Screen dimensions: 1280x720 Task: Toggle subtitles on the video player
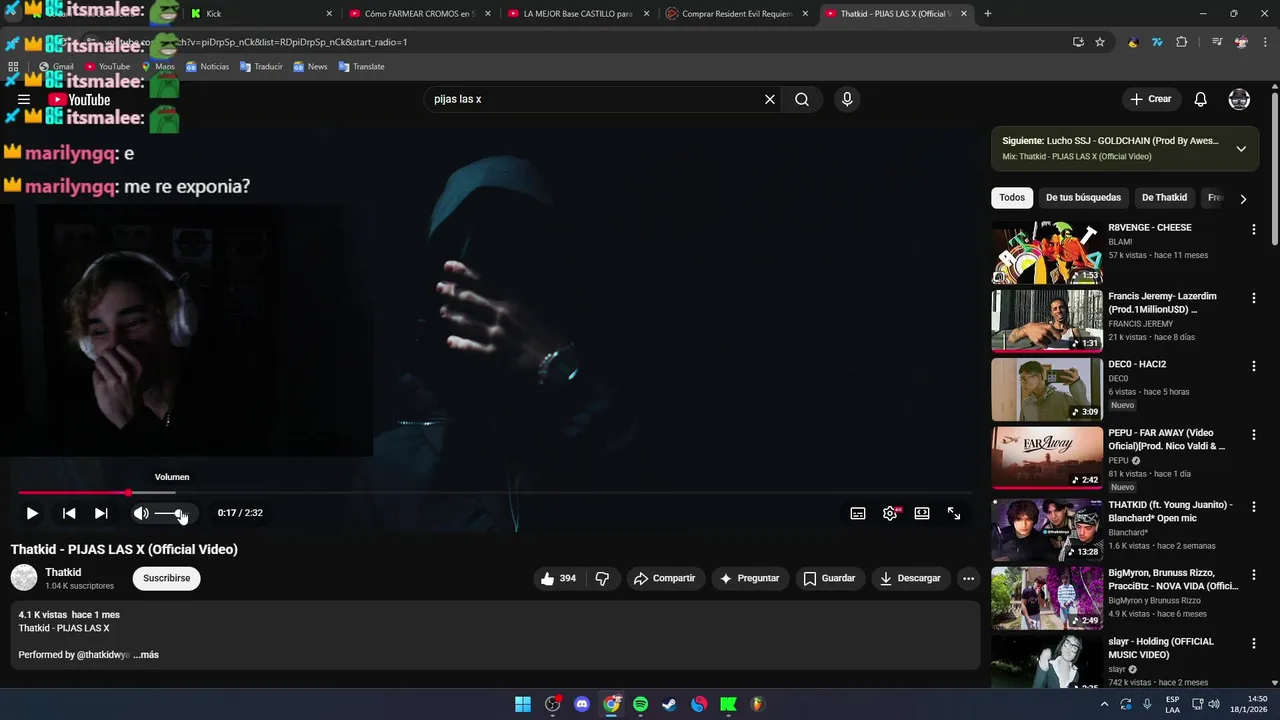(x=858, y=513)
